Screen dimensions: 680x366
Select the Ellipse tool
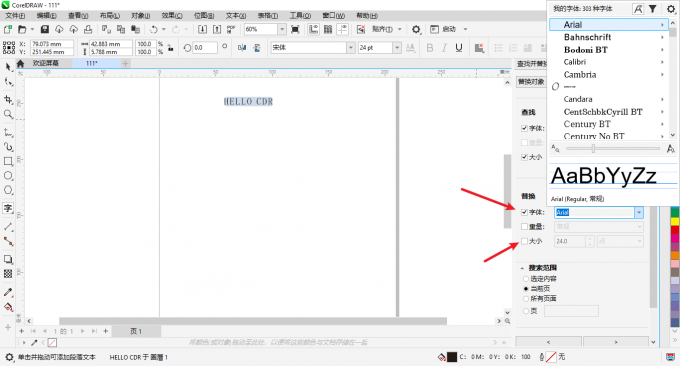tap(8, 176)
